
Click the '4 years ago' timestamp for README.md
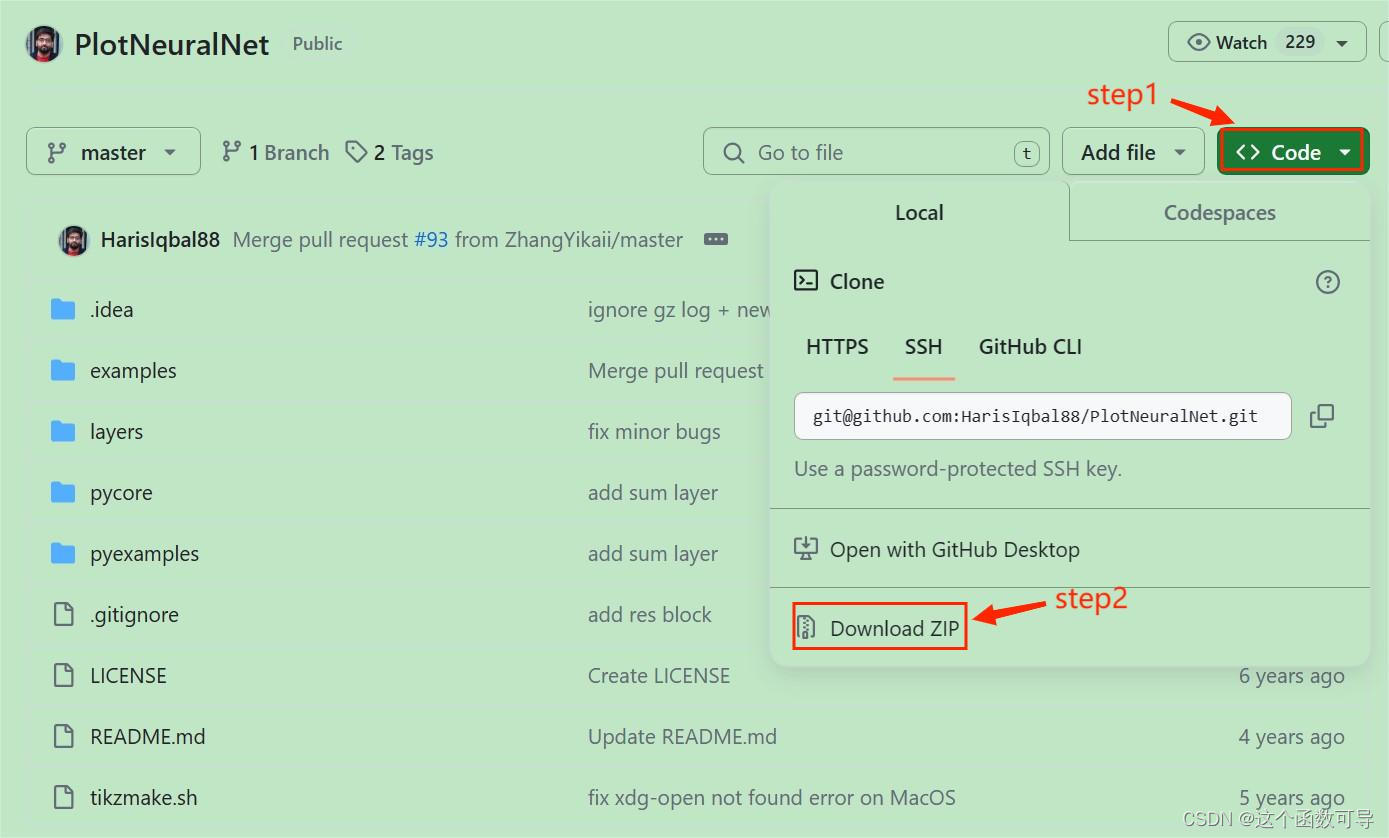tap(1291, 738)
